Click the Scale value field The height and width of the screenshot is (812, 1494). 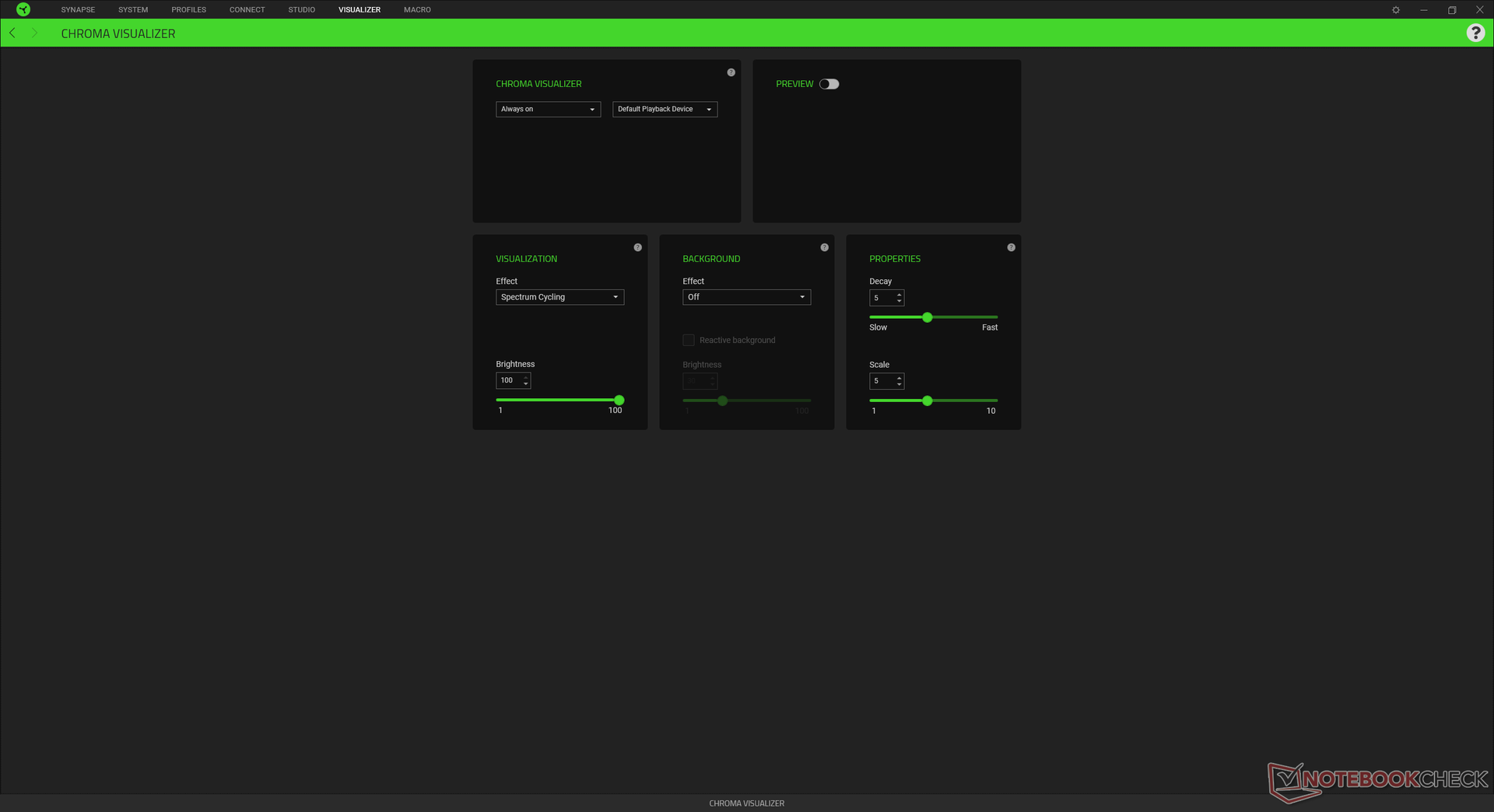click(882, 381)
